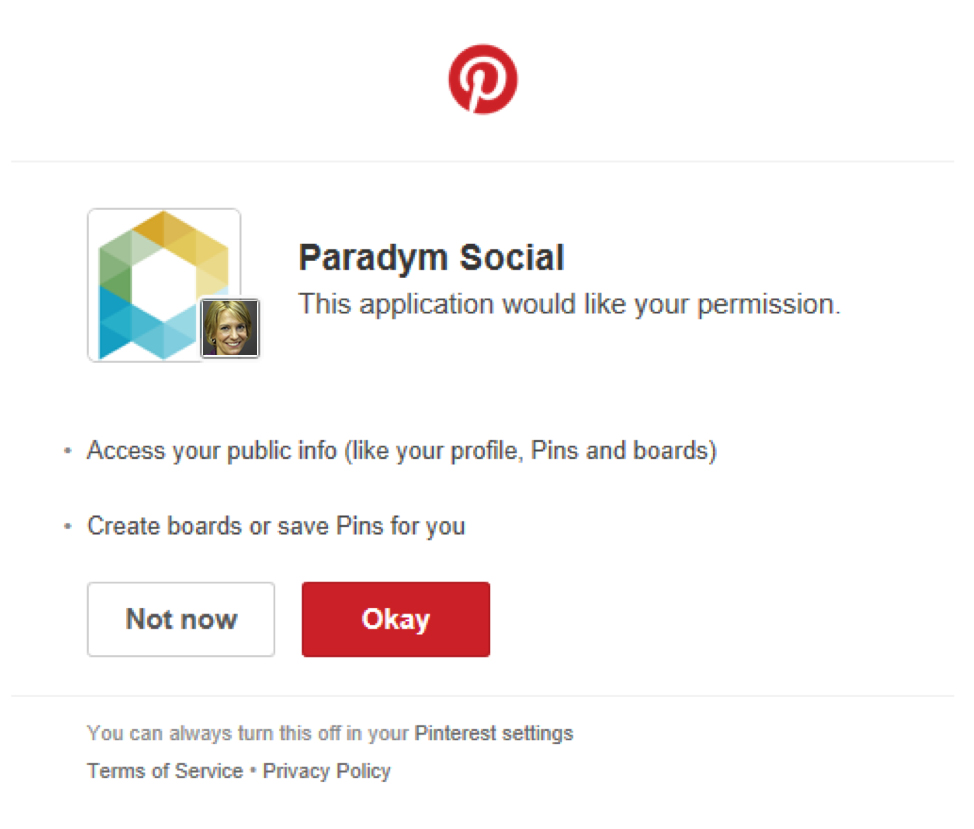The image size is (974, 829).
Task: Click the red Pinterest logo
Action: (483, 79)
